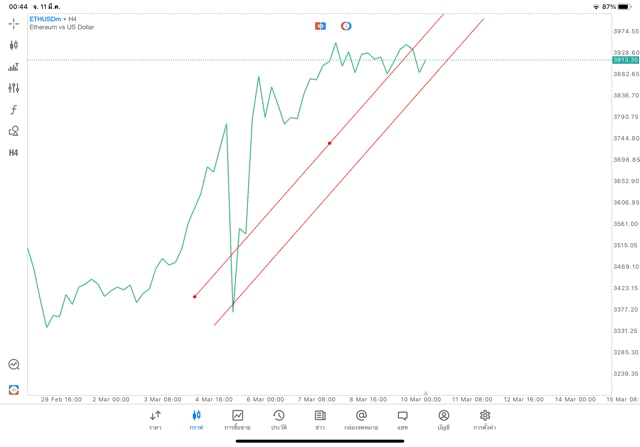Image resolution: width=640 pixels, height=447 pixels.
Task: Switch to the quotes (ราคา) tab
Action: pyautogui.click(x=155, y=420)
